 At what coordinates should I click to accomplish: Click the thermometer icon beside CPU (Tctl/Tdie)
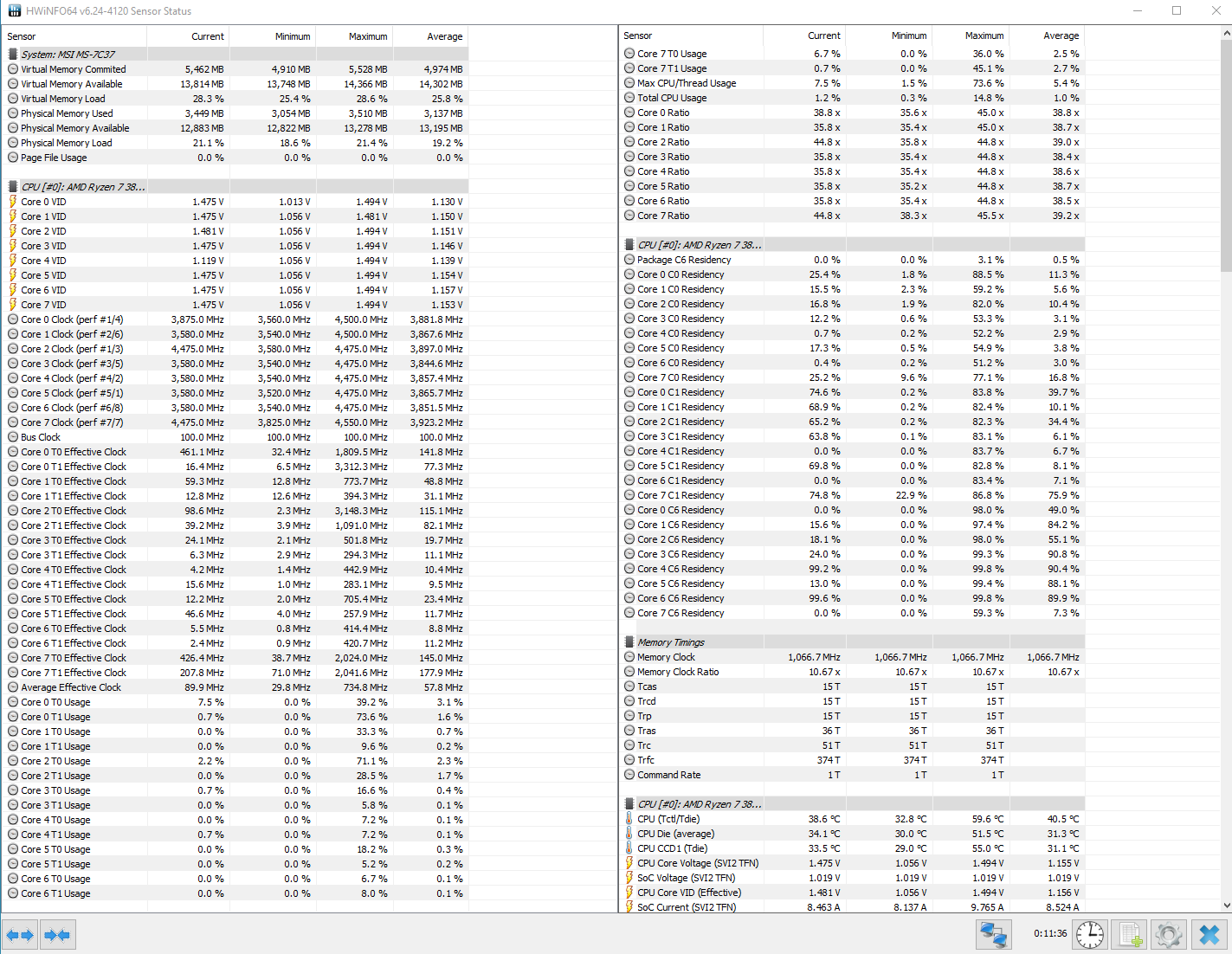coord(629,819)
